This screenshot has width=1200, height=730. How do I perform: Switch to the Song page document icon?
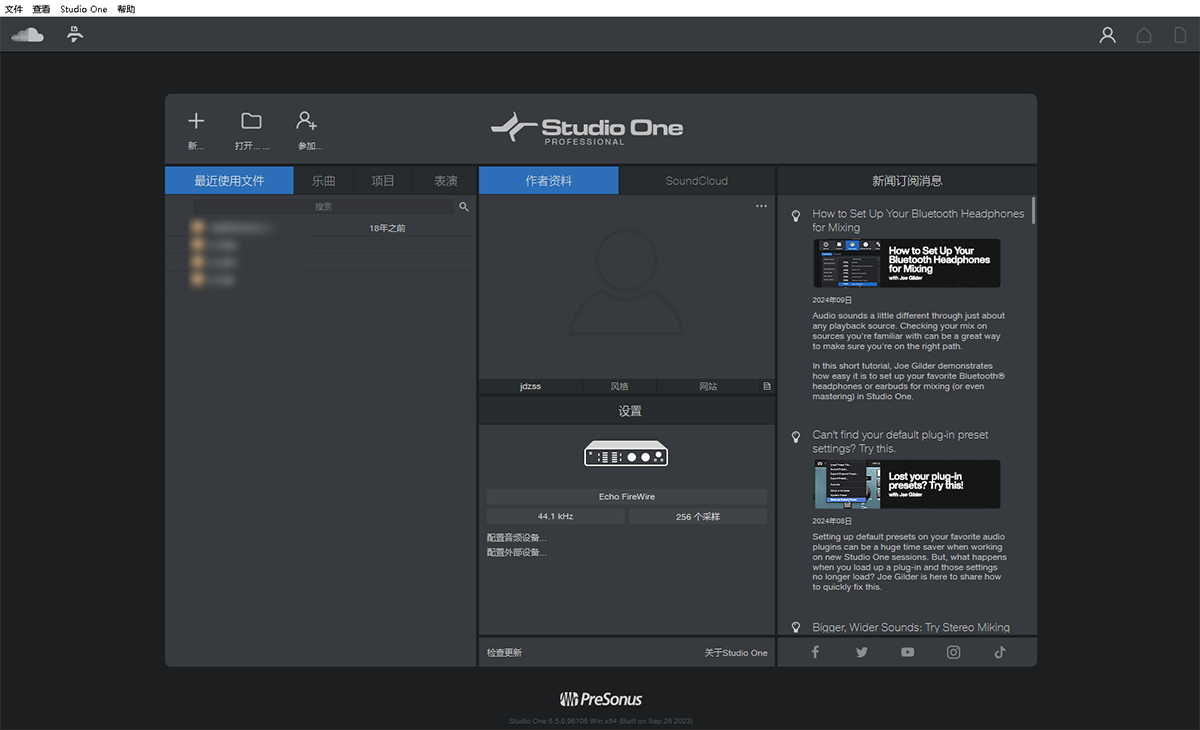pyautogui.click(x=1180, y=35)
